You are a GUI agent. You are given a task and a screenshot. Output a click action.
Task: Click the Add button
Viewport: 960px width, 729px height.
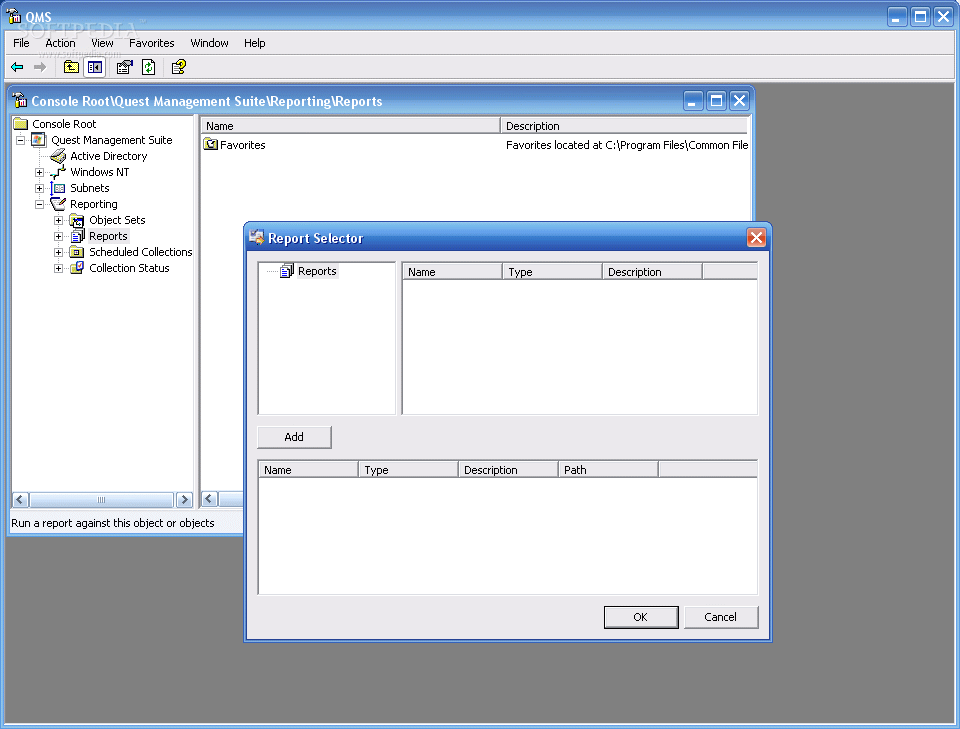coord(294,437)
